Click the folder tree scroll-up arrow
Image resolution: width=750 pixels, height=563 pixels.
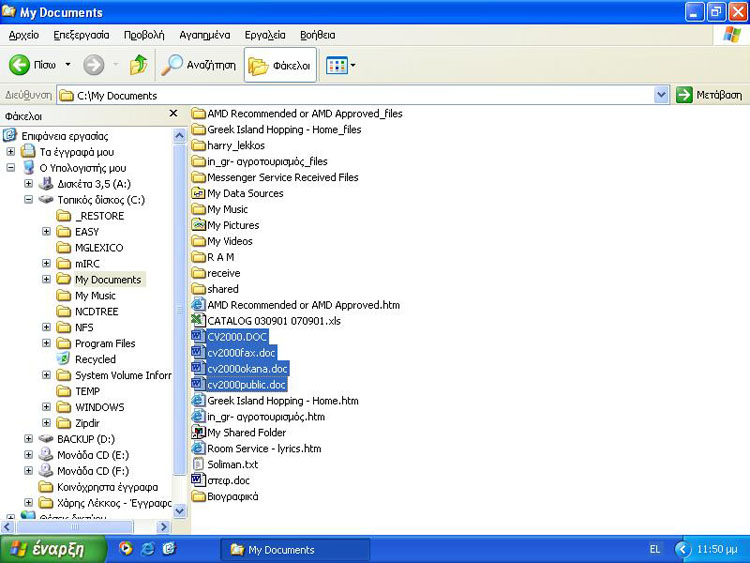click(x=179, y=136)
